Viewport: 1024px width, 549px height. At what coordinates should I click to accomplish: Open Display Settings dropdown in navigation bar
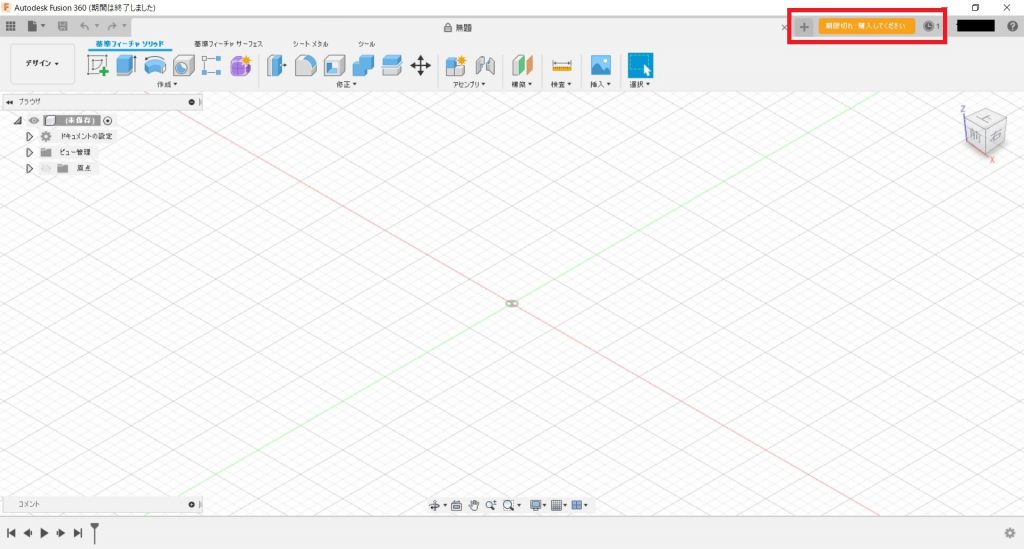(537, 505)
